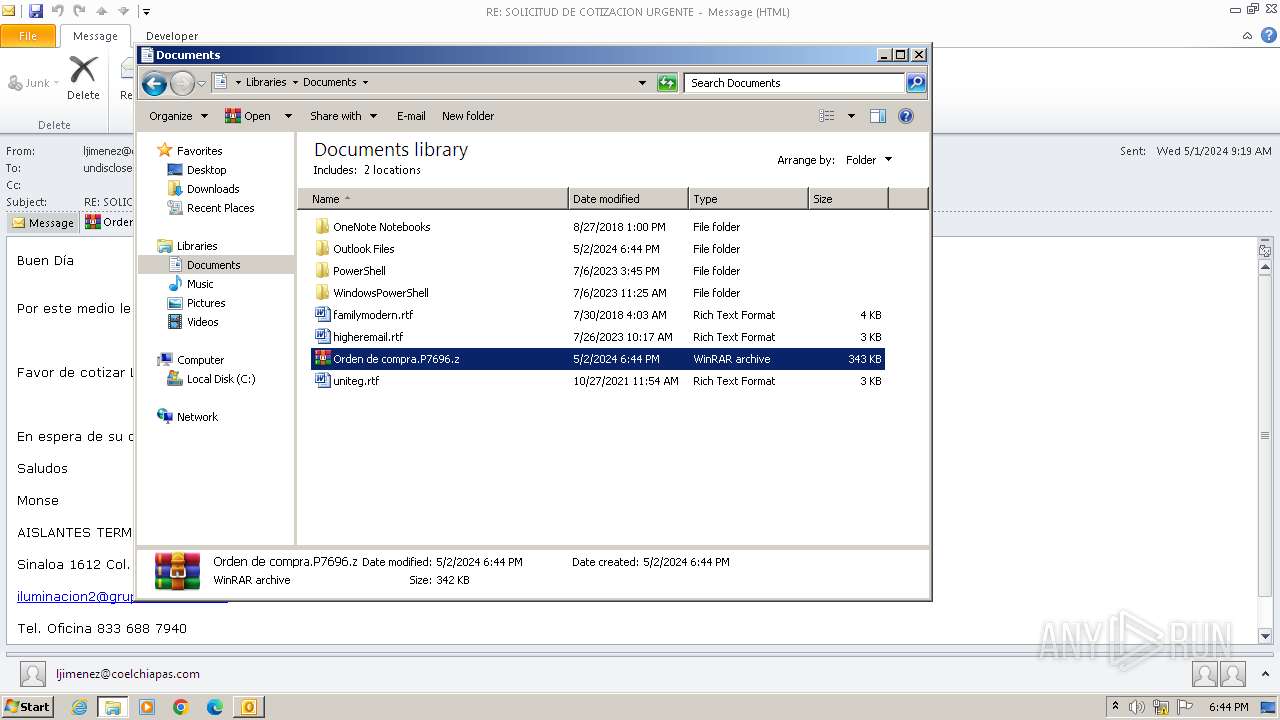Expand the Libraries breadcrumb arrow
1280x720 pixels.
(295, 83)
